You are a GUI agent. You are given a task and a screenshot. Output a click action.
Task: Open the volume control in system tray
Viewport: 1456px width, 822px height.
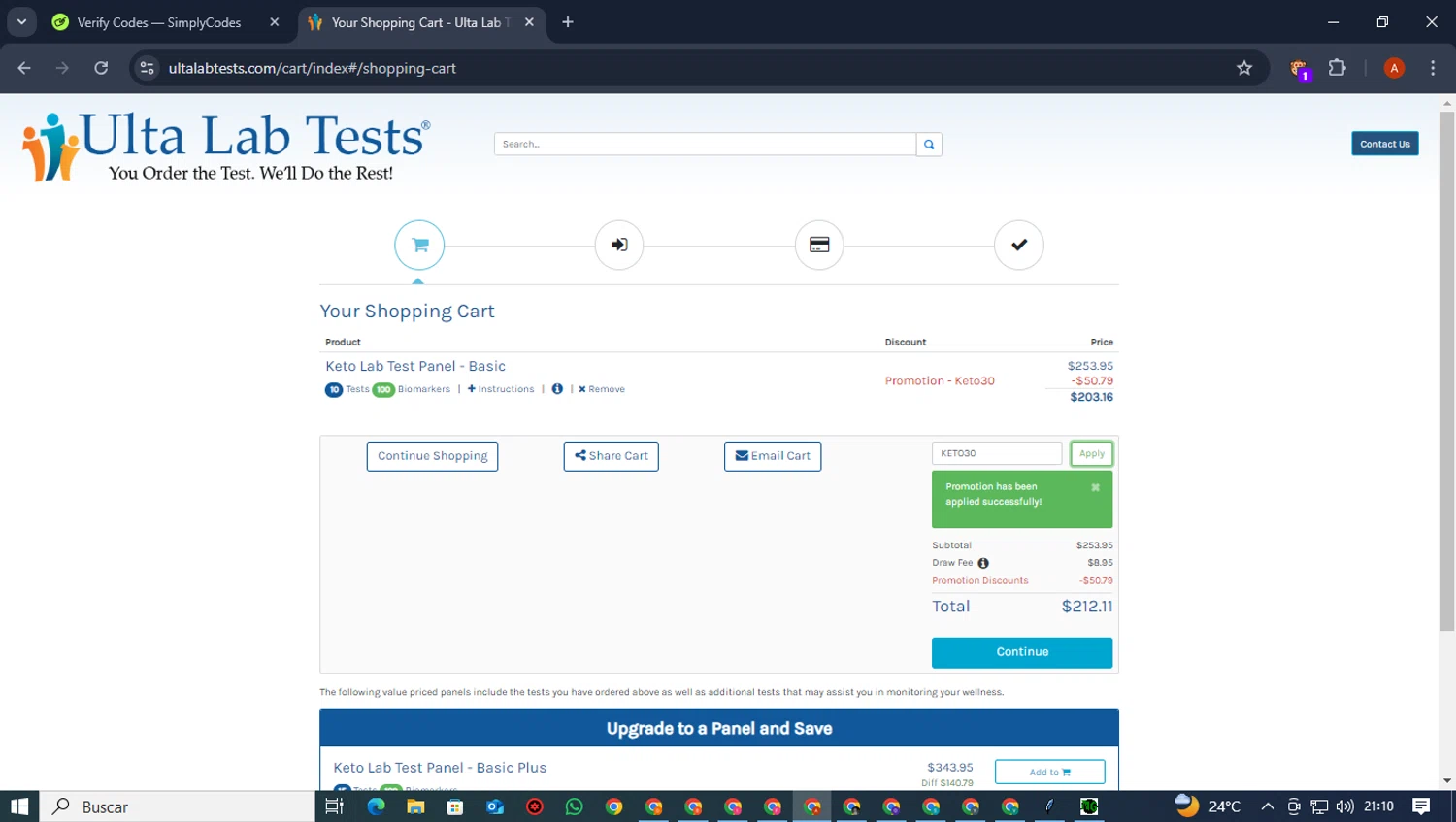point(1344,806)
